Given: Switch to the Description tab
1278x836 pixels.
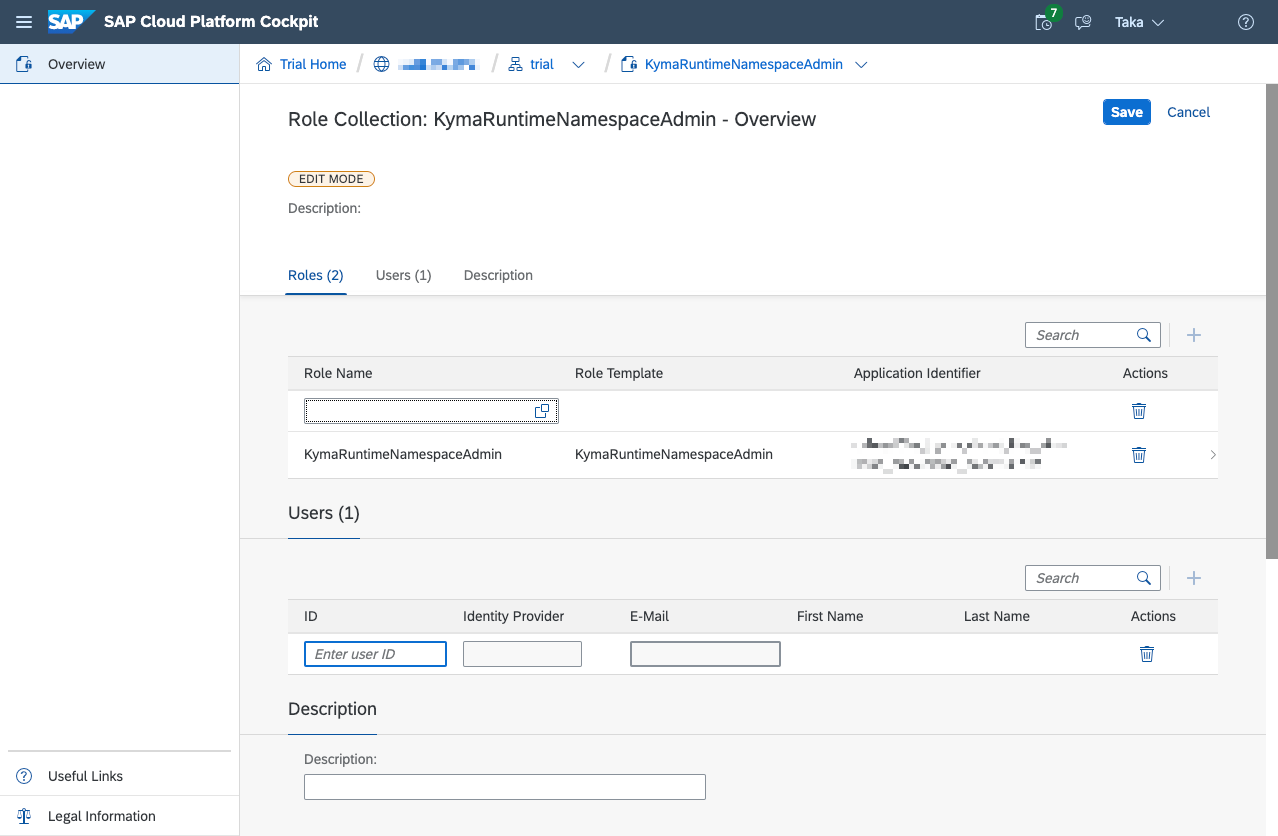Looking at the screenshot, I should (498, 275).
